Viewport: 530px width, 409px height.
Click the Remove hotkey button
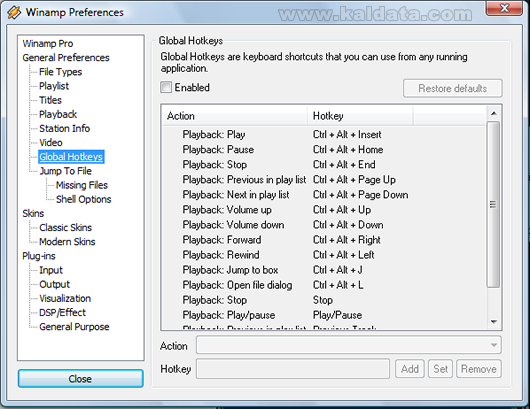point(479,369)
